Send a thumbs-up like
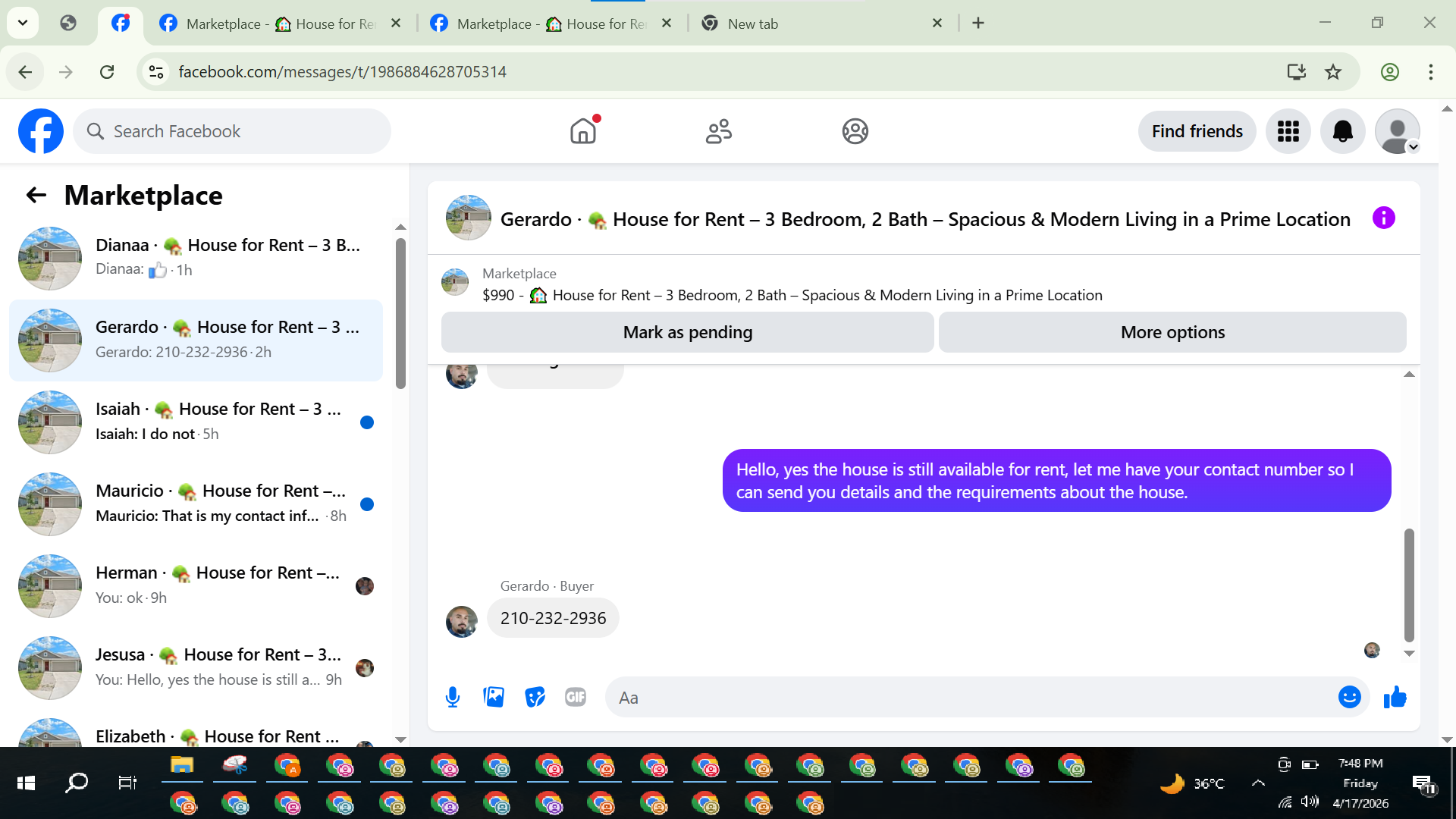The height and width of the screenshot is (819, 1456). point(1395,697)
